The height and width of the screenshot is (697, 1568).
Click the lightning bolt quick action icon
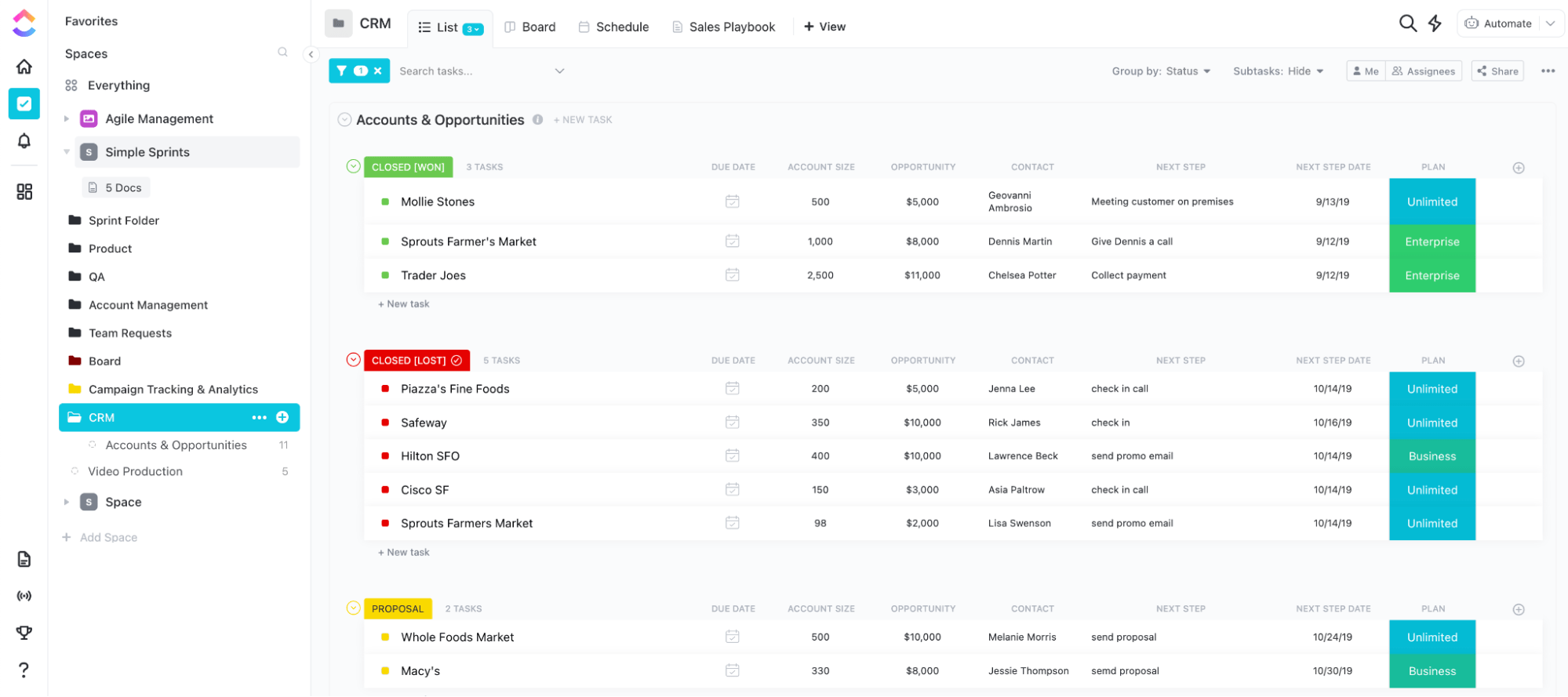click(x=1435, y=24)
